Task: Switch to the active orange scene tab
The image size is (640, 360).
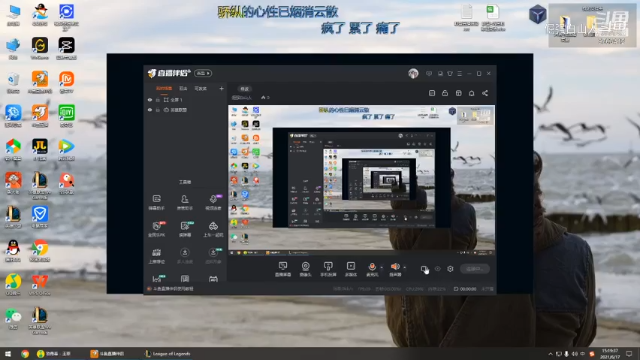Action: tap(164, 88)
